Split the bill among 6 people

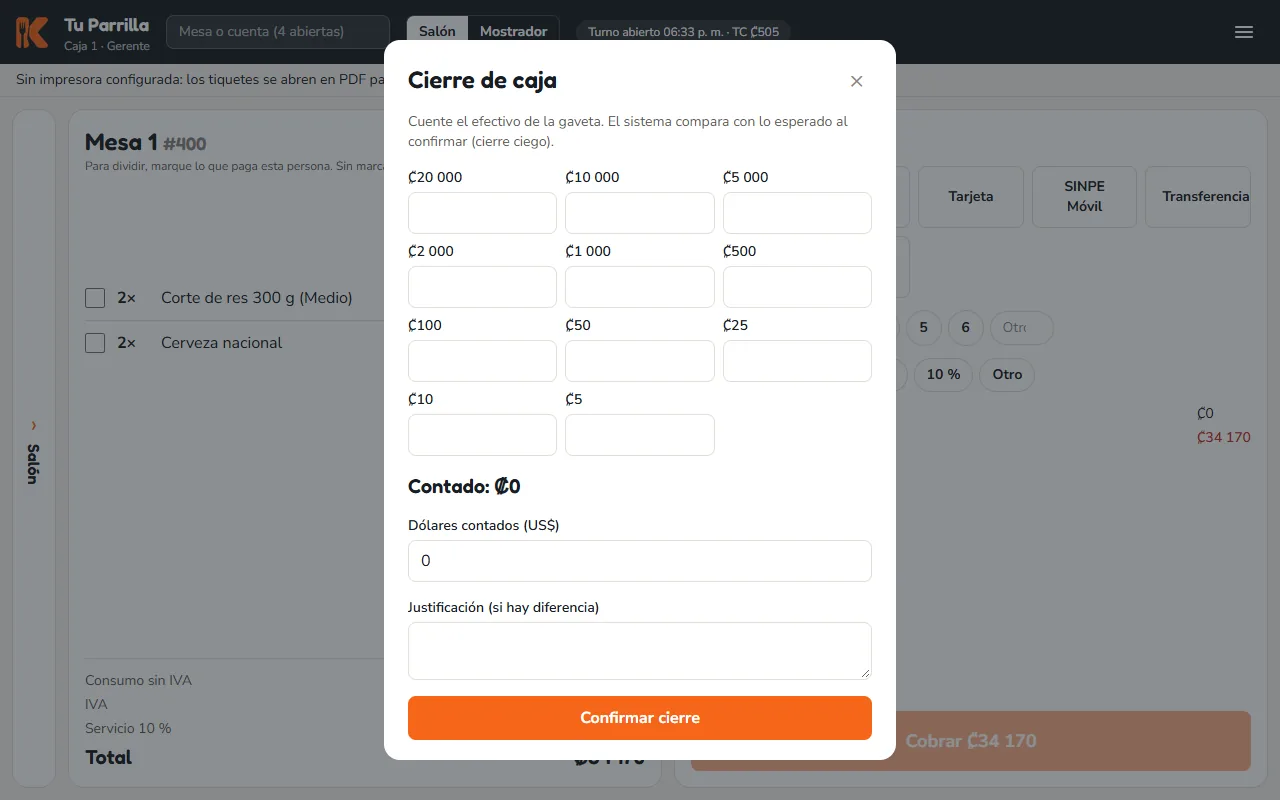(965, 328)
